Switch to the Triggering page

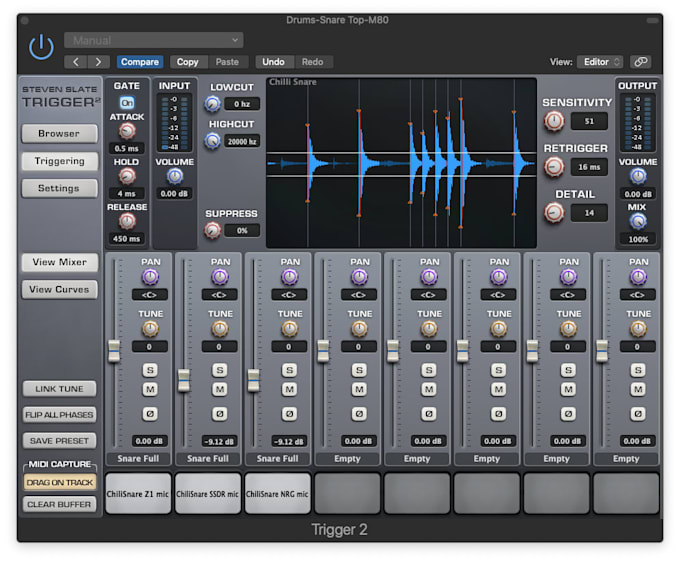tap(59, 161)
